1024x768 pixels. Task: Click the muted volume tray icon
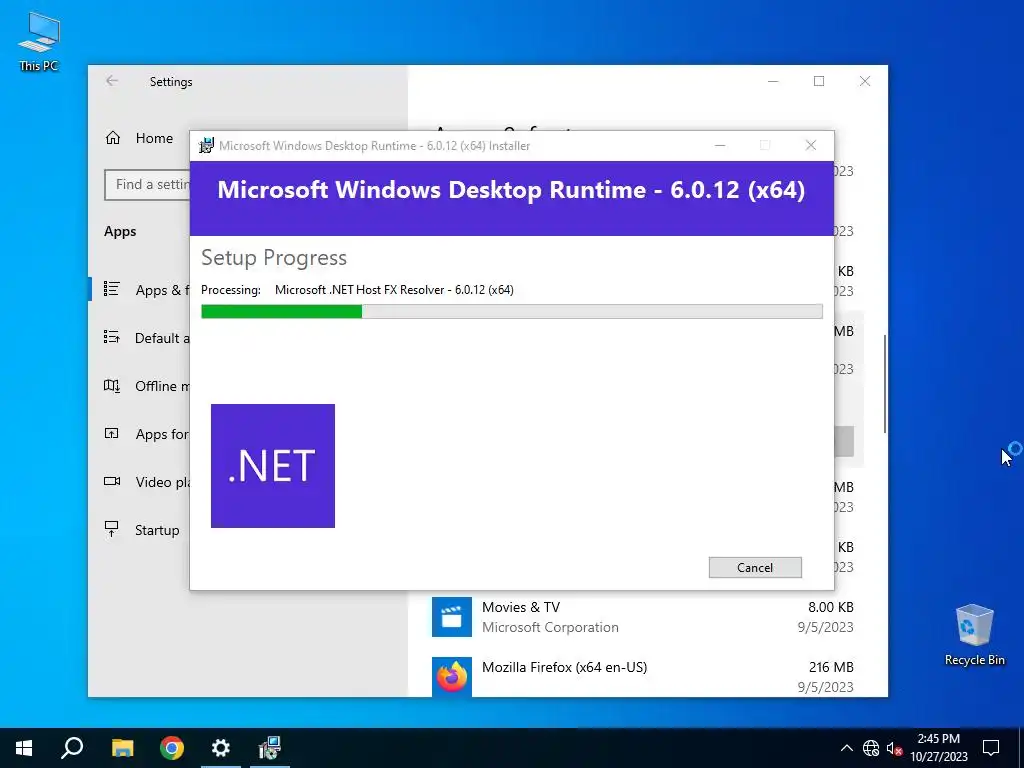coord(894,748)
